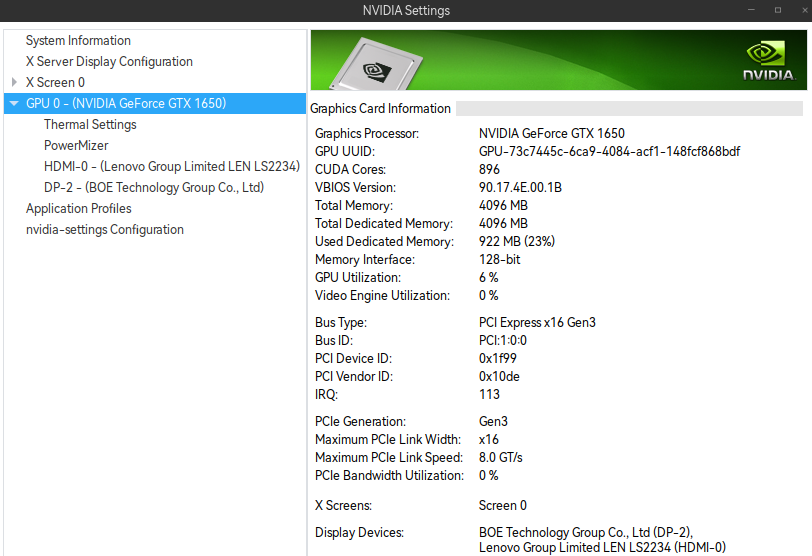Viewport: 812px width, 556px height.
Task: Select HDMI-0 Lenovo LEN LS2234 display
Action: [171, 167]
